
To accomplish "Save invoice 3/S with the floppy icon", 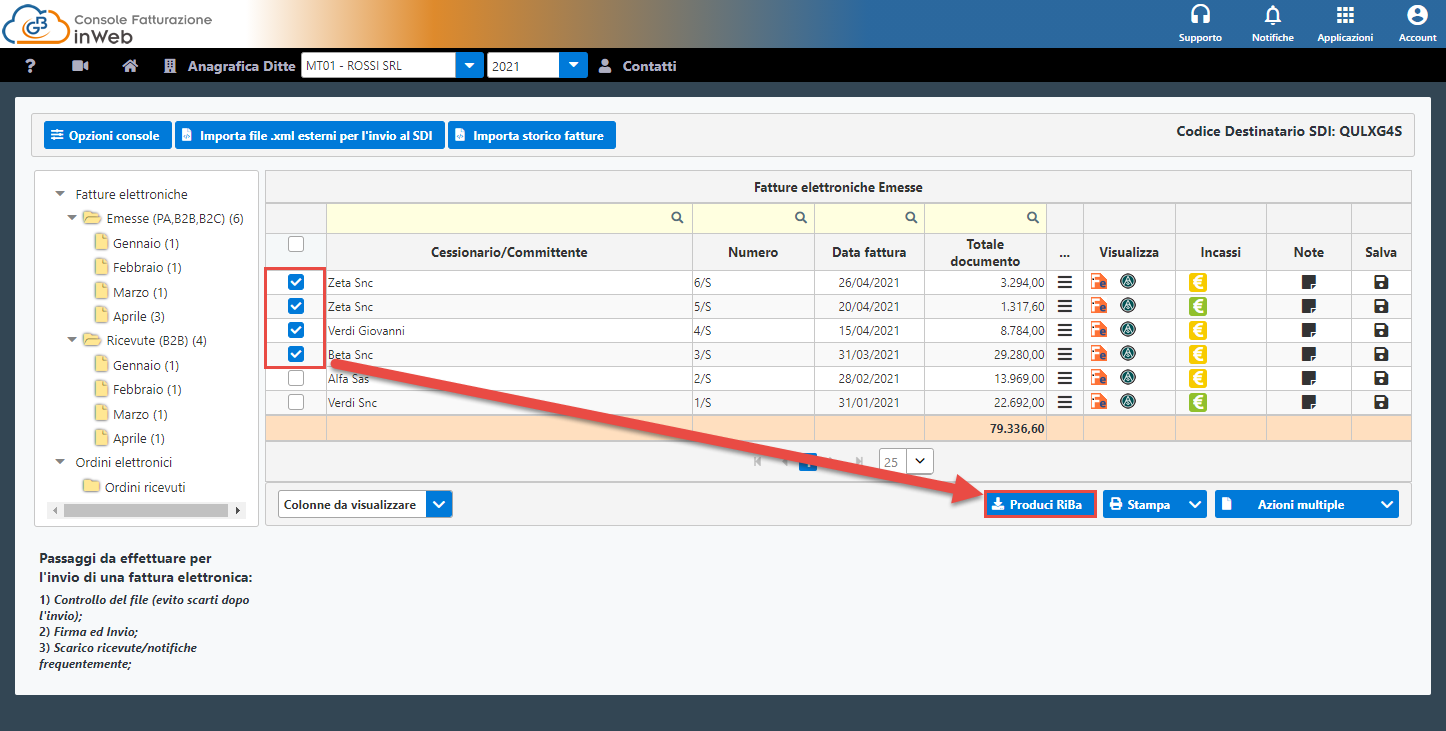I will coord(1381,355).
